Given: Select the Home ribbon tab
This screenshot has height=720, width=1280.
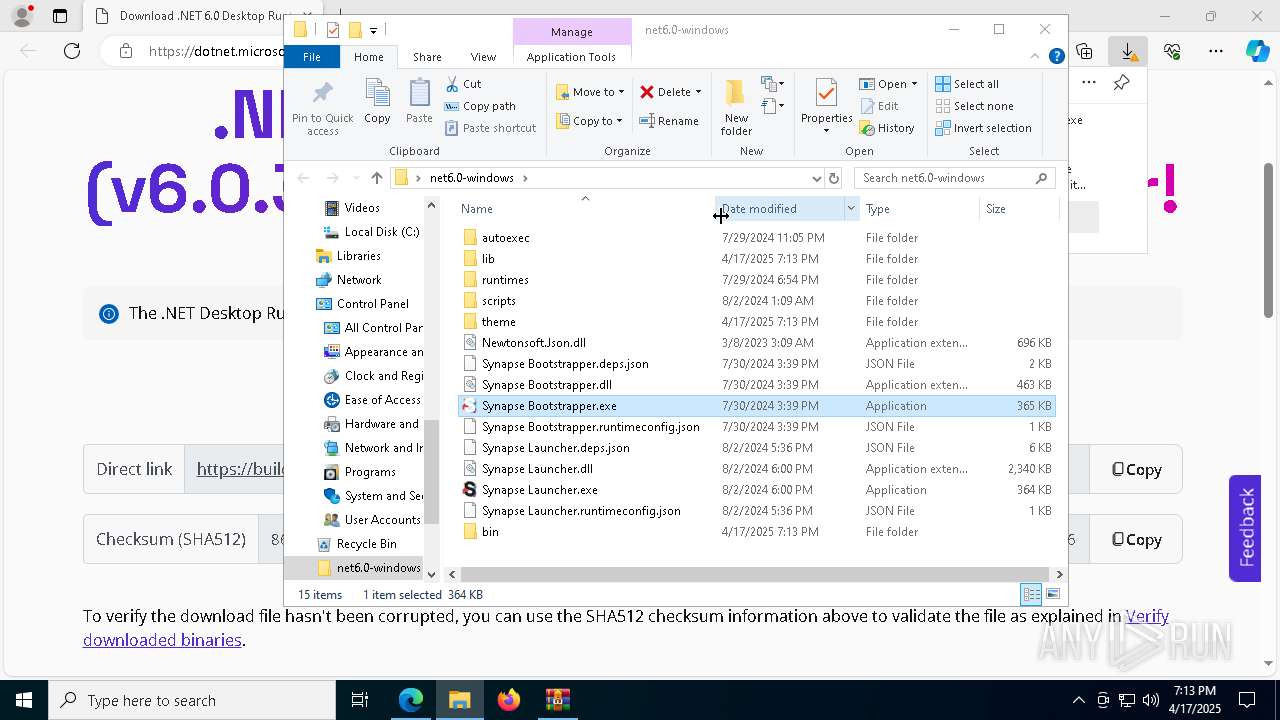Looking at the screenshot, I should coord(368,57).
